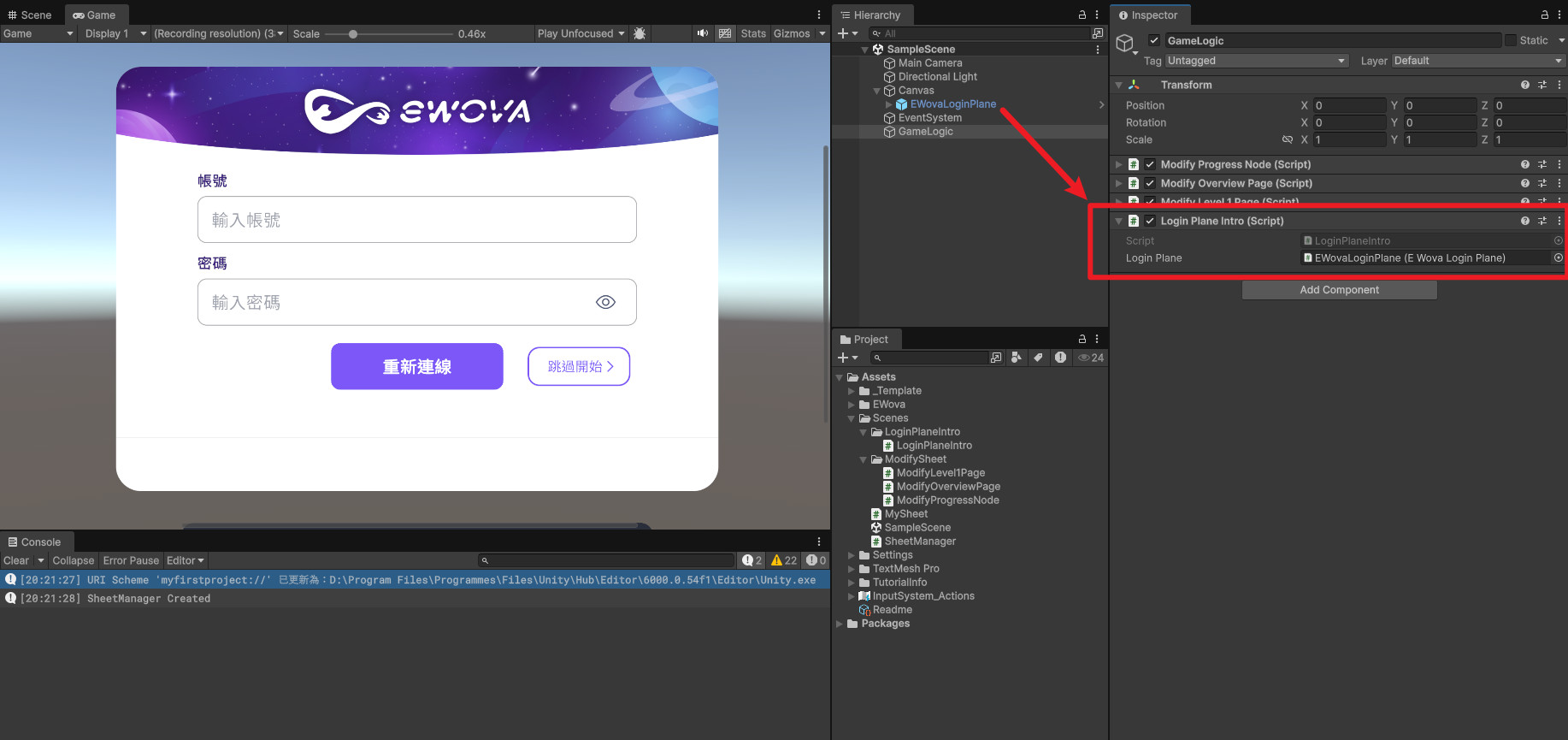1568x740 pixels.
Task: Click the Game view Scale slider handle
Action: pos(353,34)
